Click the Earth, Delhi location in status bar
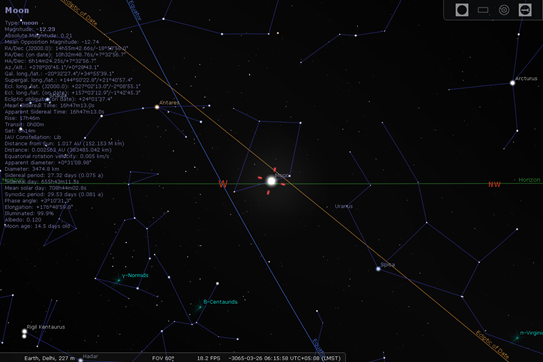The image size is (543, 362). pos(50,358)
